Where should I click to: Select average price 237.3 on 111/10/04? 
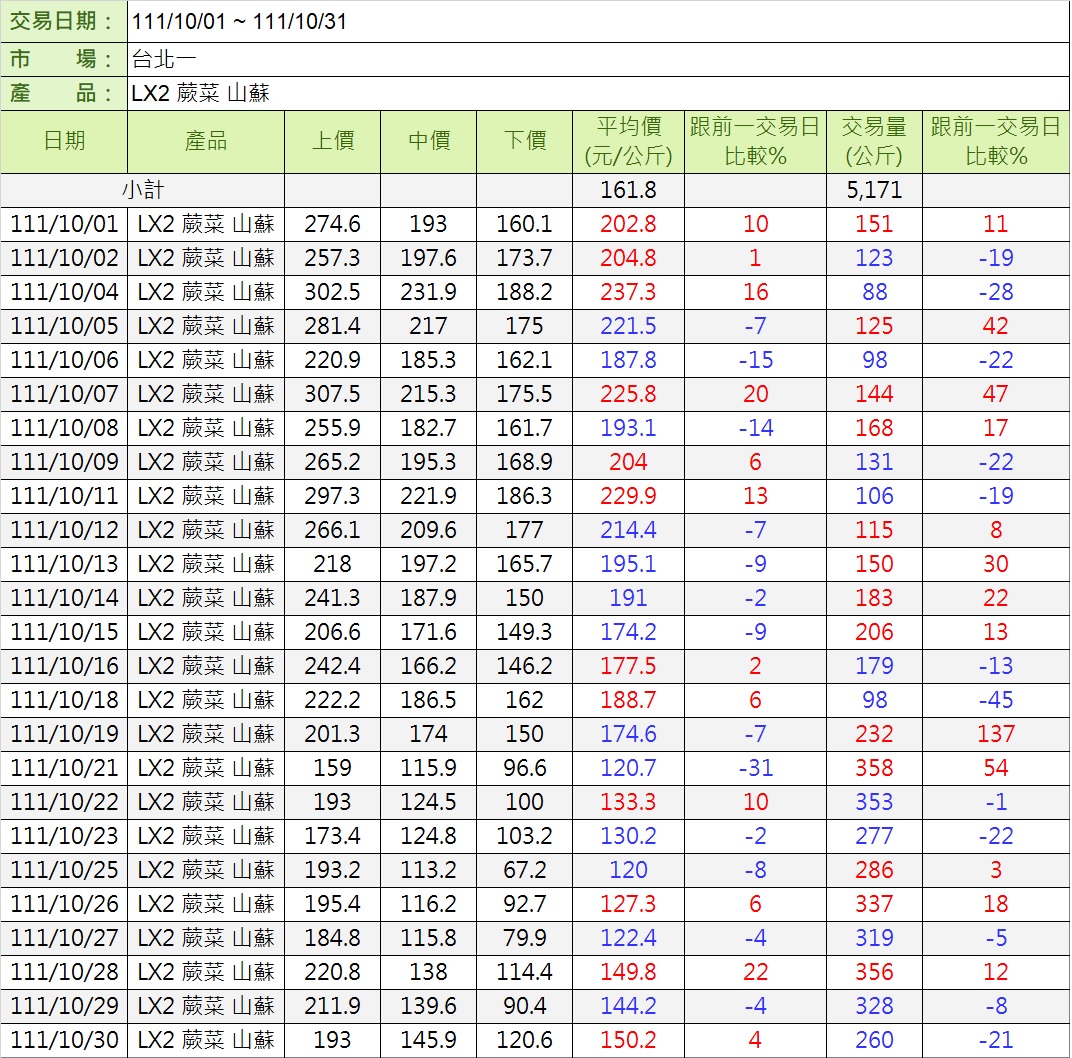click(x=628, y=292)
